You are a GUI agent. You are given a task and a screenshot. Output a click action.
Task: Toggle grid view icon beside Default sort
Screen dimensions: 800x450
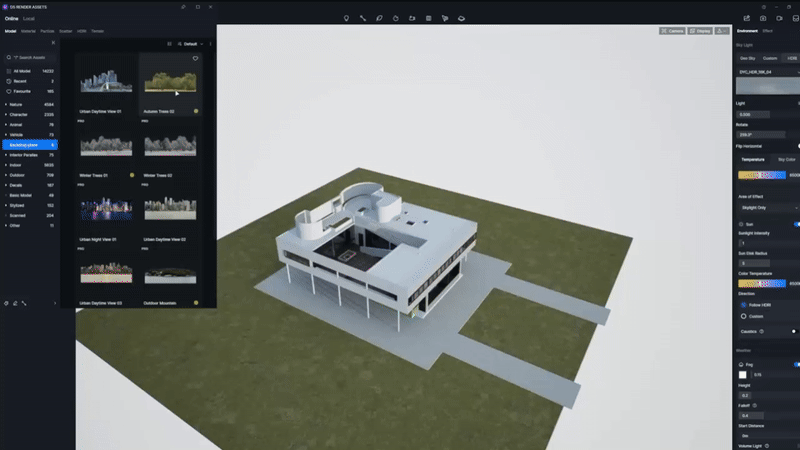point(169,44)
